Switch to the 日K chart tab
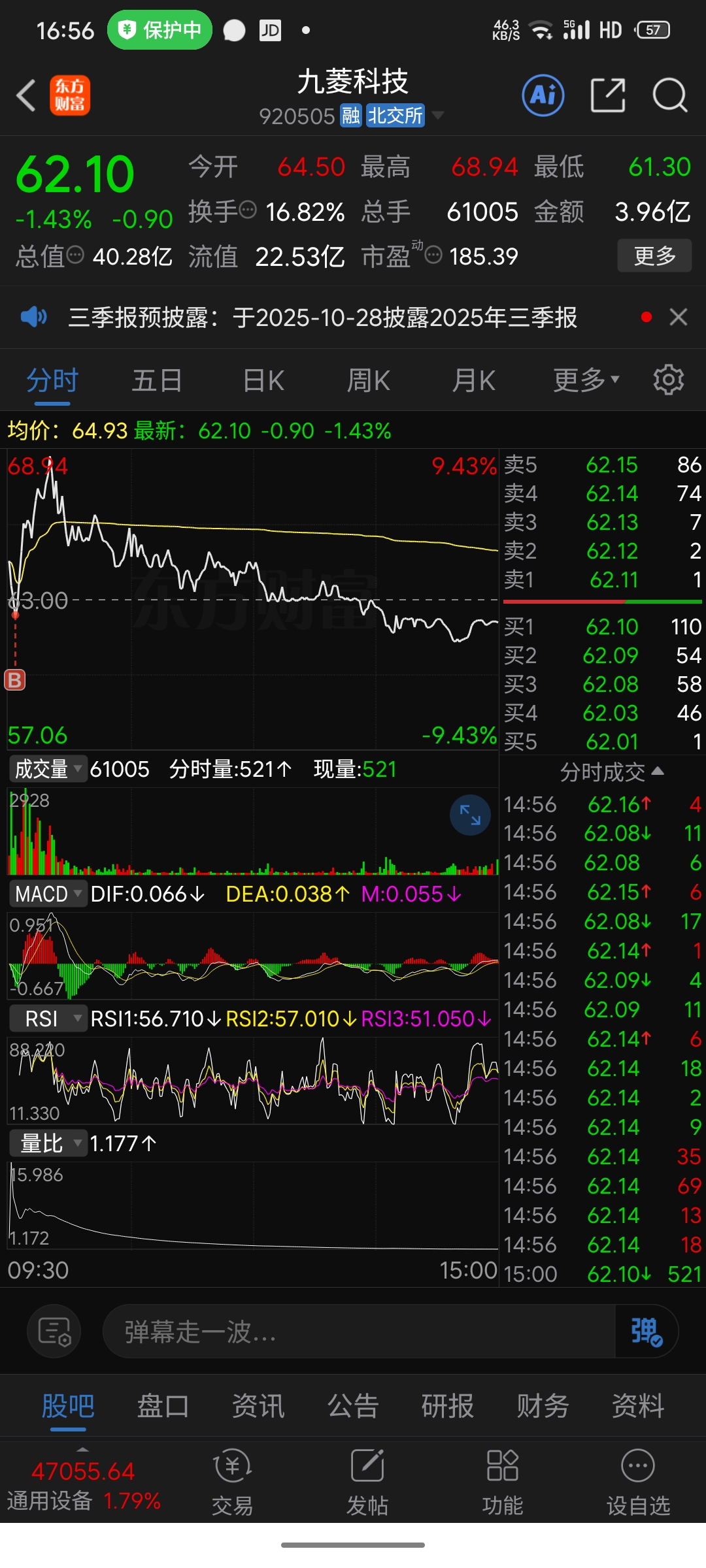 pyautogui.click(x=263, y=380)
